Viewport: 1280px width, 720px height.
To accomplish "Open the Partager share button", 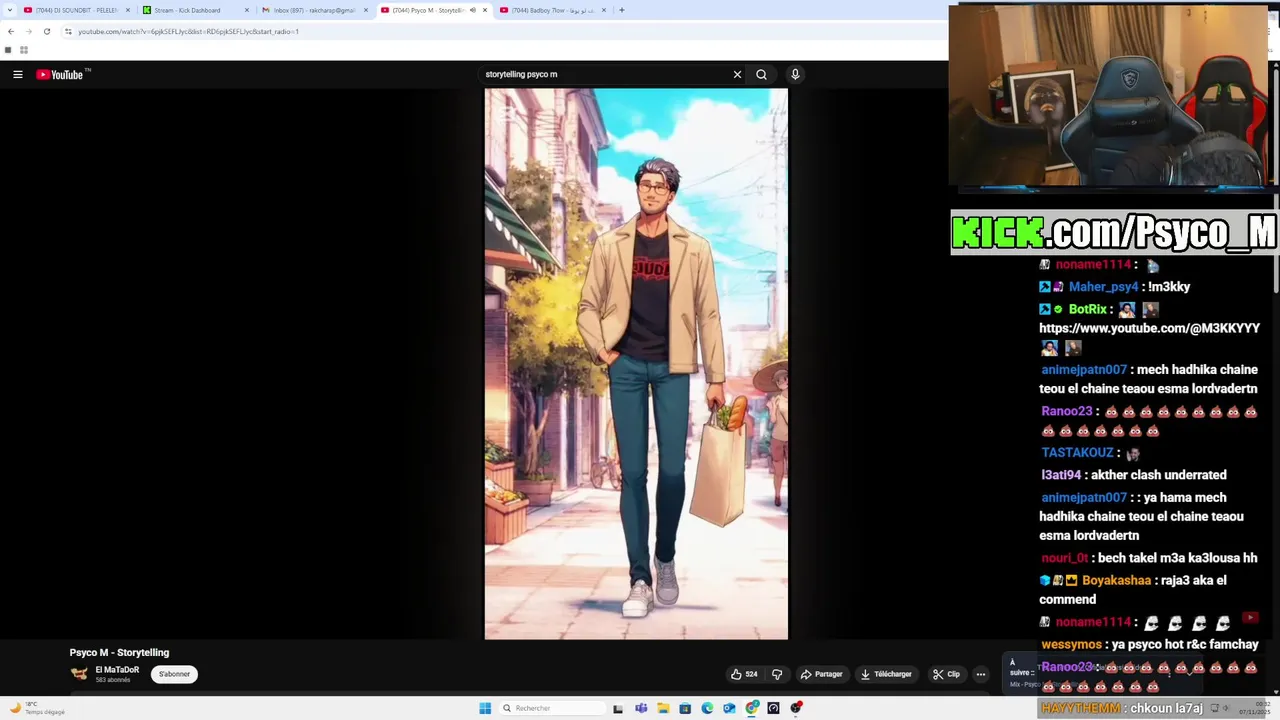I will click(821, 674).
